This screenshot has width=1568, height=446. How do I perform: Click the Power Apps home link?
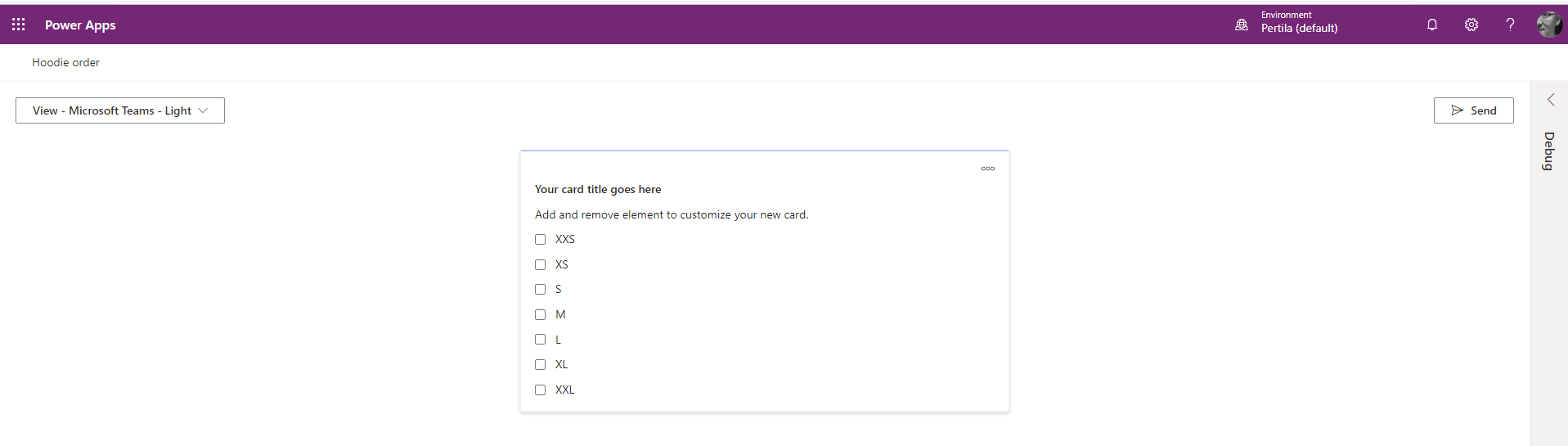[x=80, y=25]
